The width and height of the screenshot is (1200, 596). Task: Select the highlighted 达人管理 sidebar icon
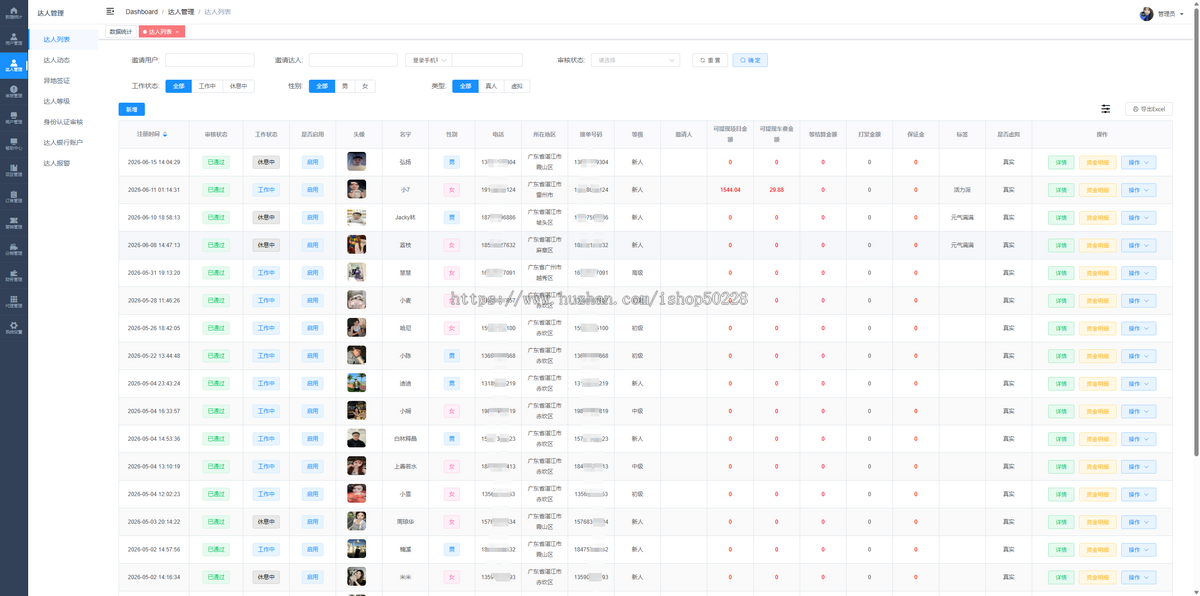pyautogui.click(x=13, y=65)
